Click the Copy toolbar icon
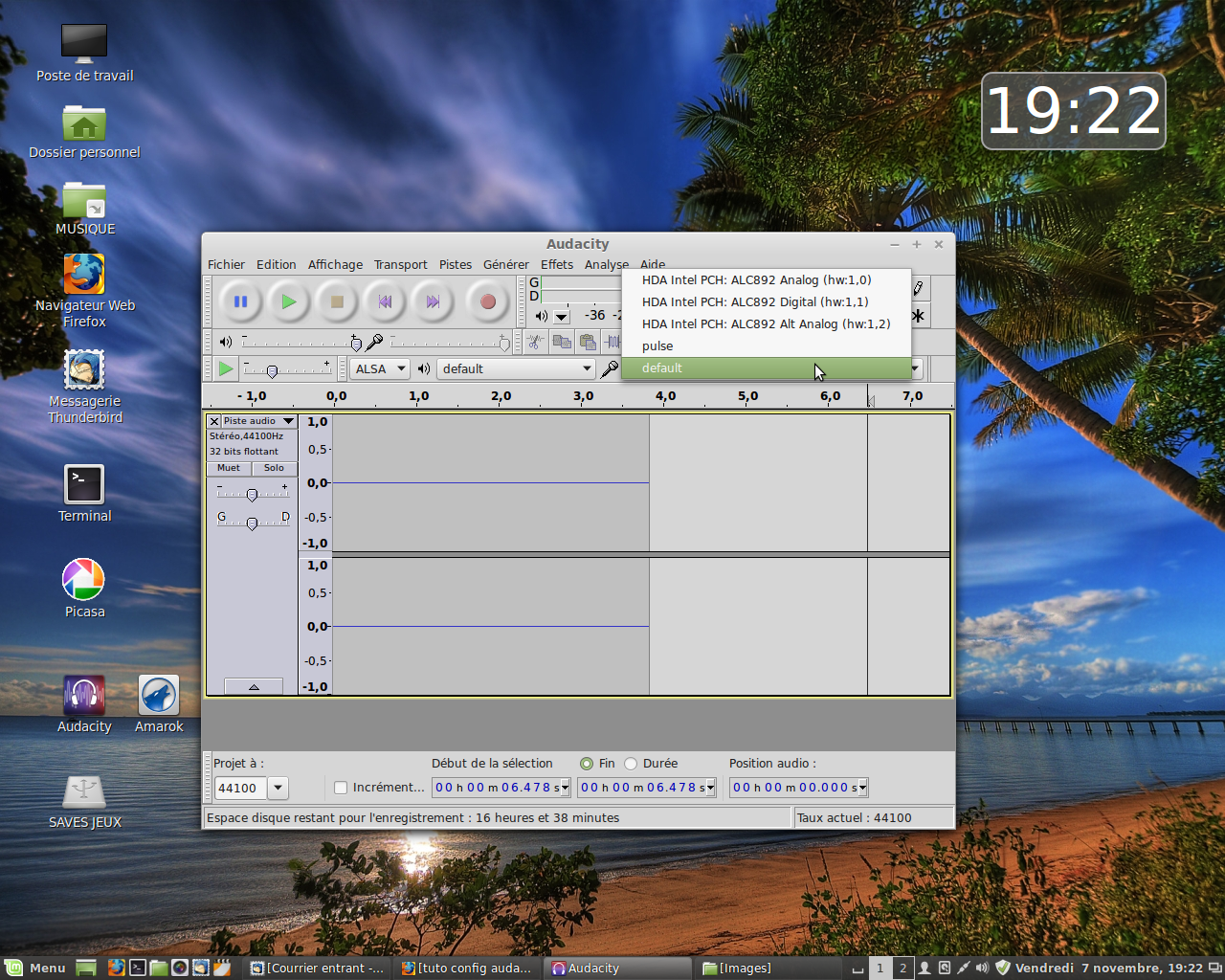The image size is (1225, 980). point(562,342)
